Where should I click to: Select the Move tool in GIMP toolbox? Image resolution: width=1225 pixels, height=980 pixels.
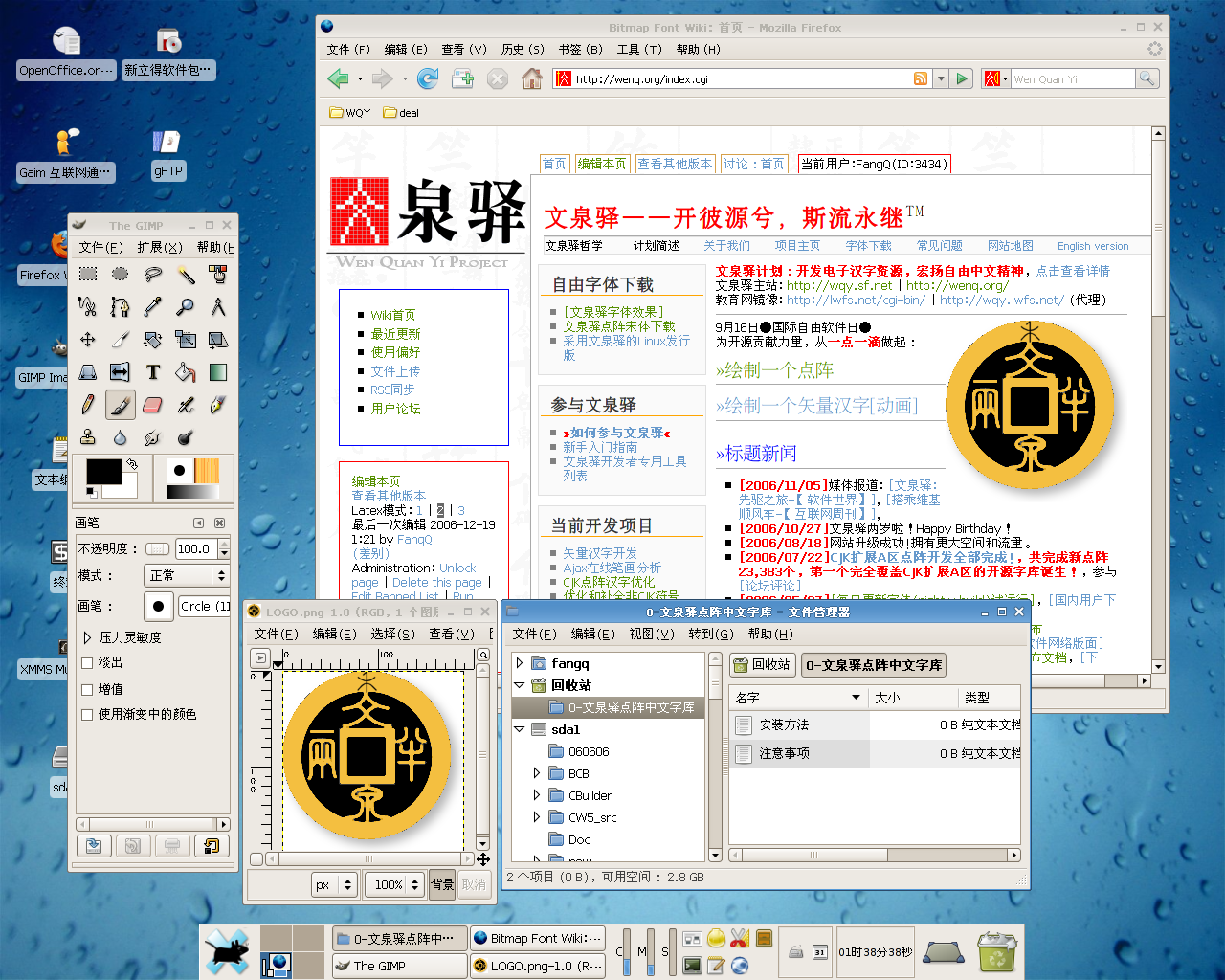point(88,340)
